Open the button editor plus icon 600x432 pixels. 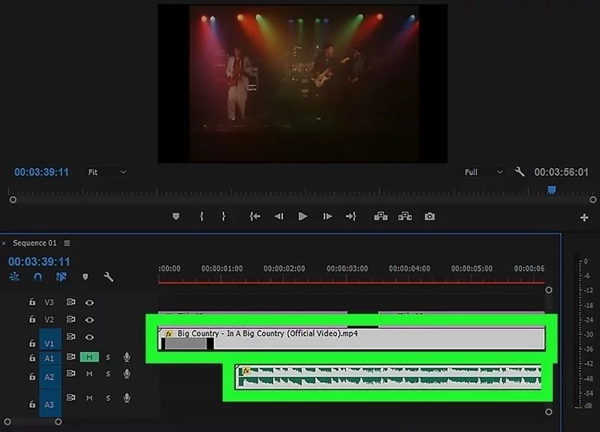tap(584, 218)
